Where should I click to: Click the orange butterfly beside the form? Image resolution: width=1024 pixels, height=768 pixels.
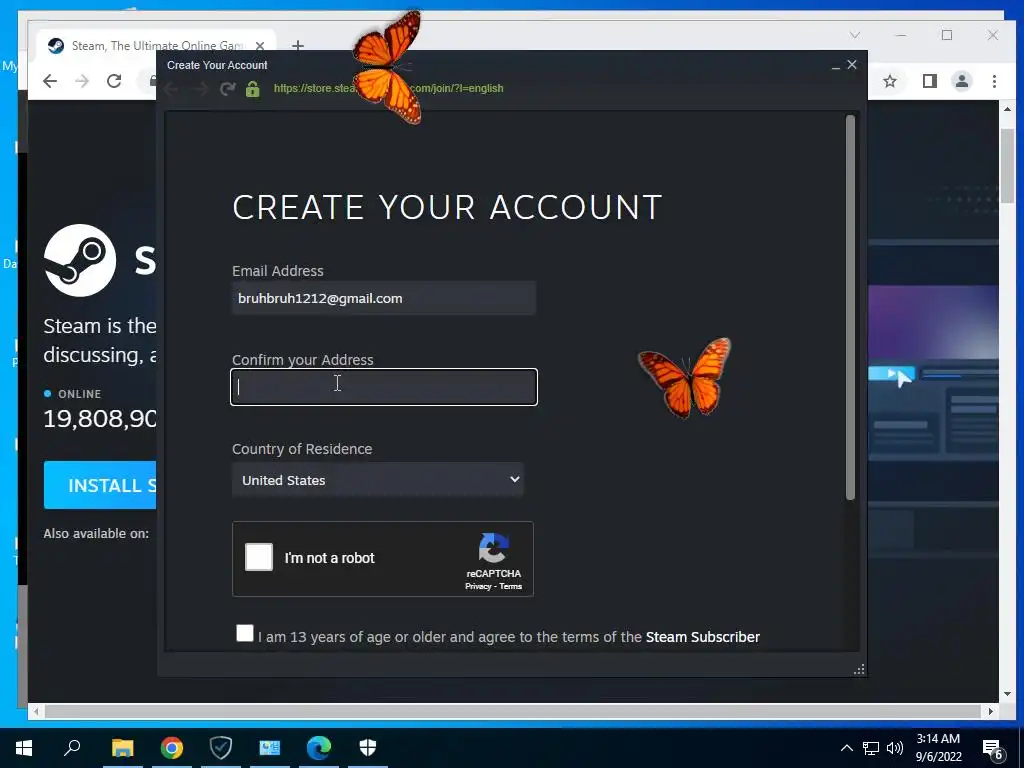[684, 377]
